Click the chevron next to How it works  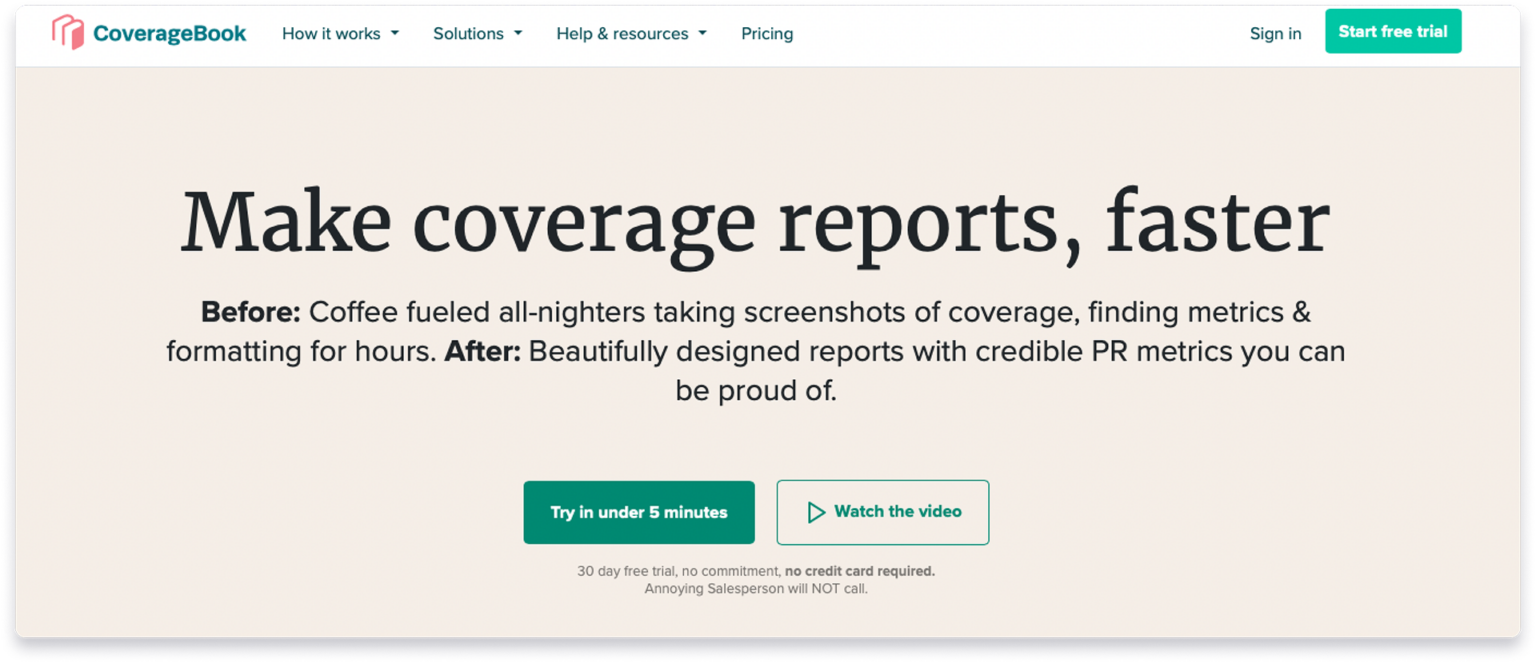396,33
